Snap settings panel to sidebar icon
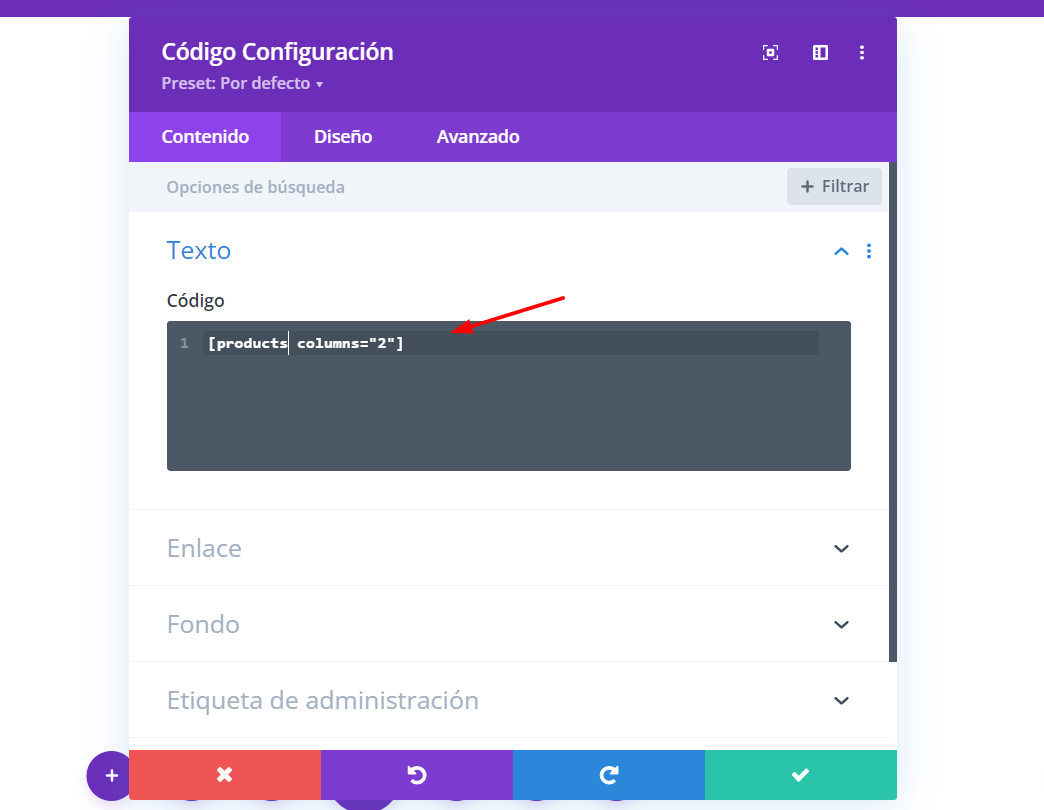Image resolution: width=1044 pixels, height=810 pixels. coord(820,53)
